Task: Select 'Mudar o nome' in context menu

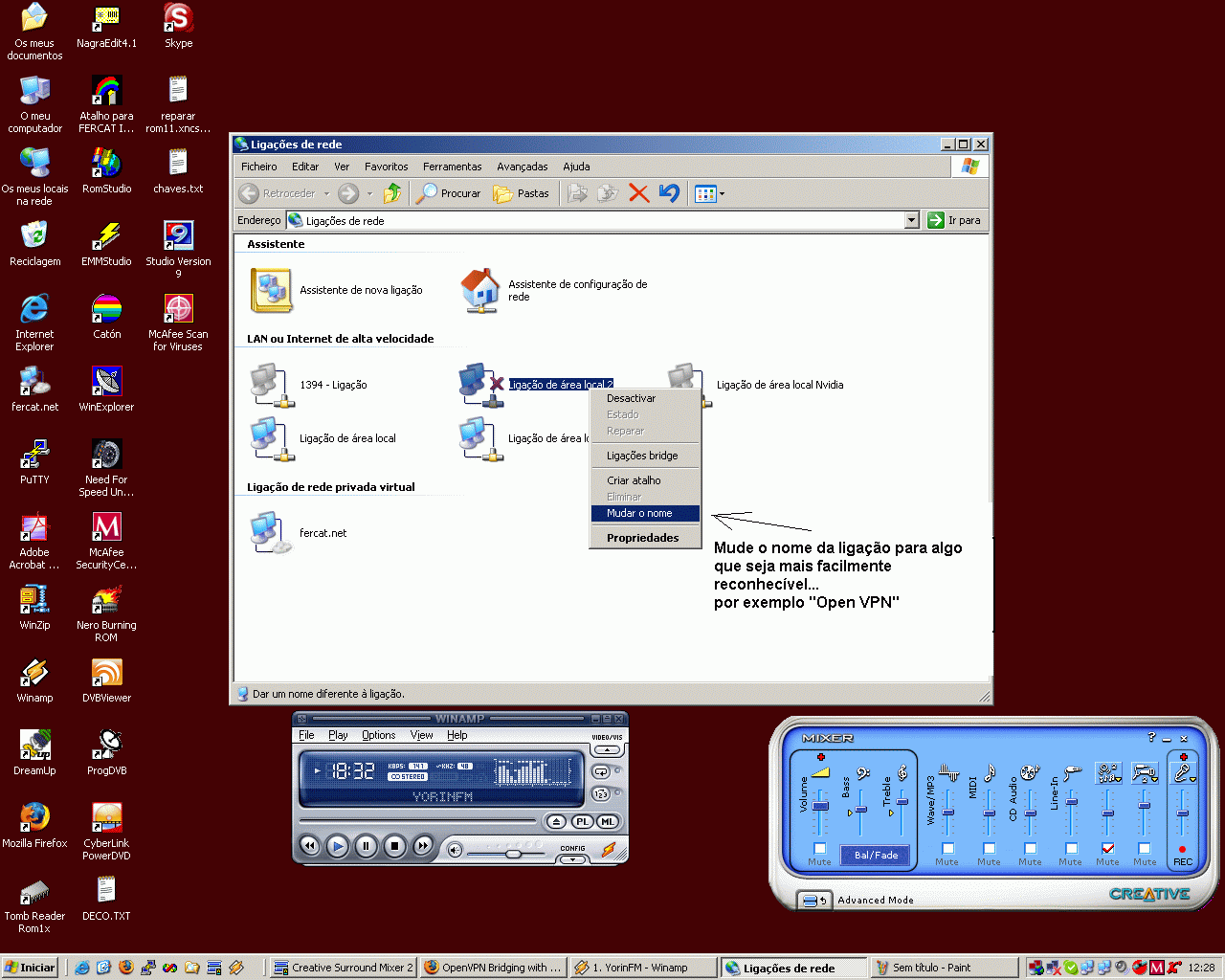Action: [639, 513]
